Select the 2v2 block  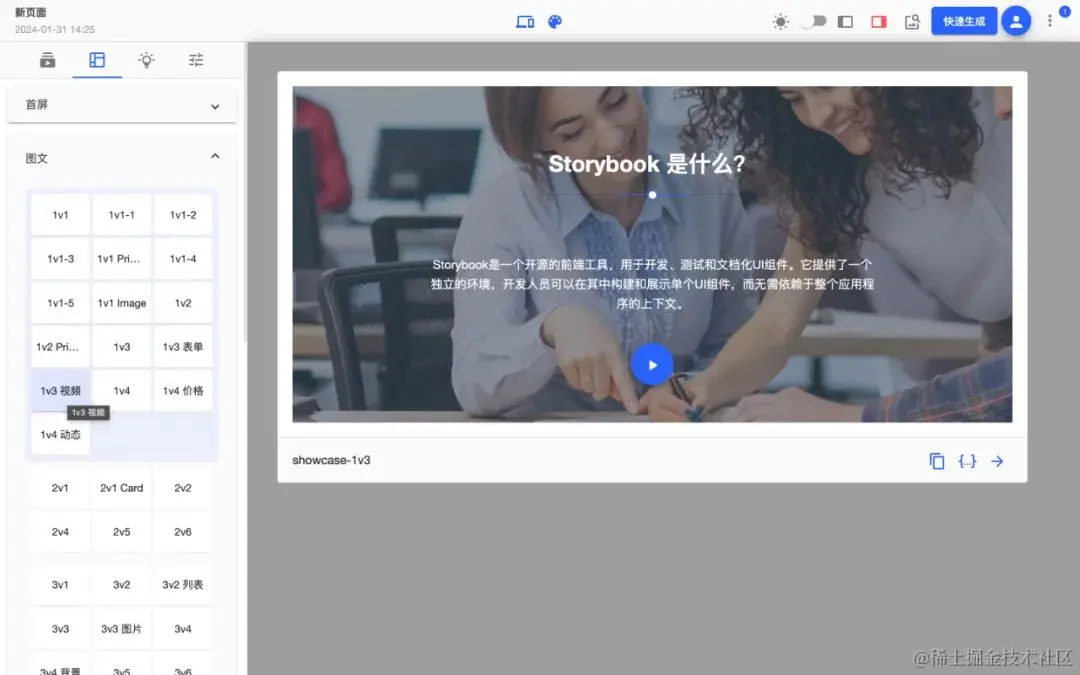point(183,488)
